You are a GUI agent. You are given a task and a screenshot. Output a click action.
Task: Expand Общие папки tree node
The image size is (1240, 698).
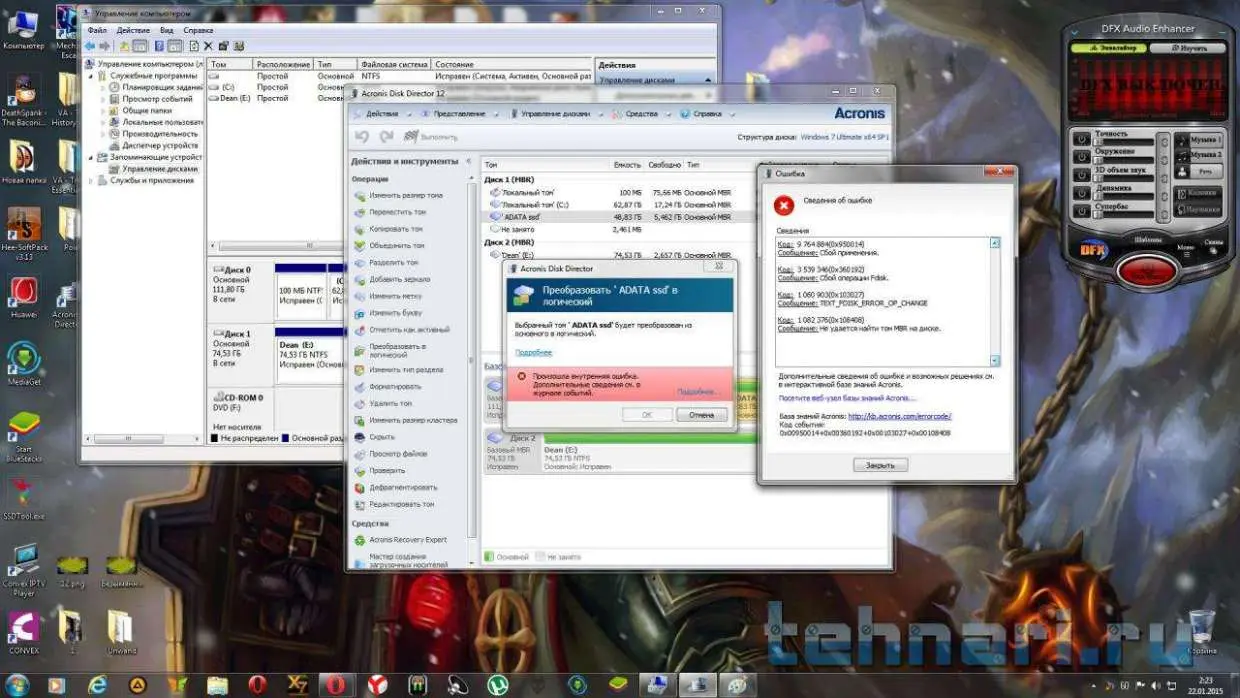(102, 111)
